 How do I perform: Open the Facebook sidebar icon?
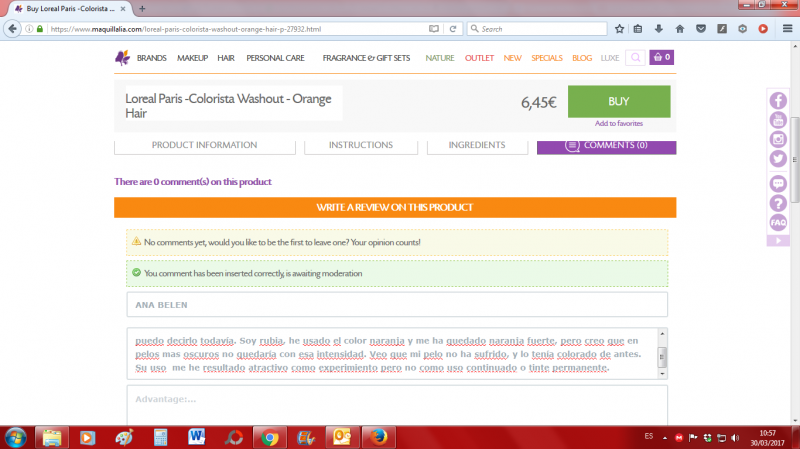pos(778,101)
